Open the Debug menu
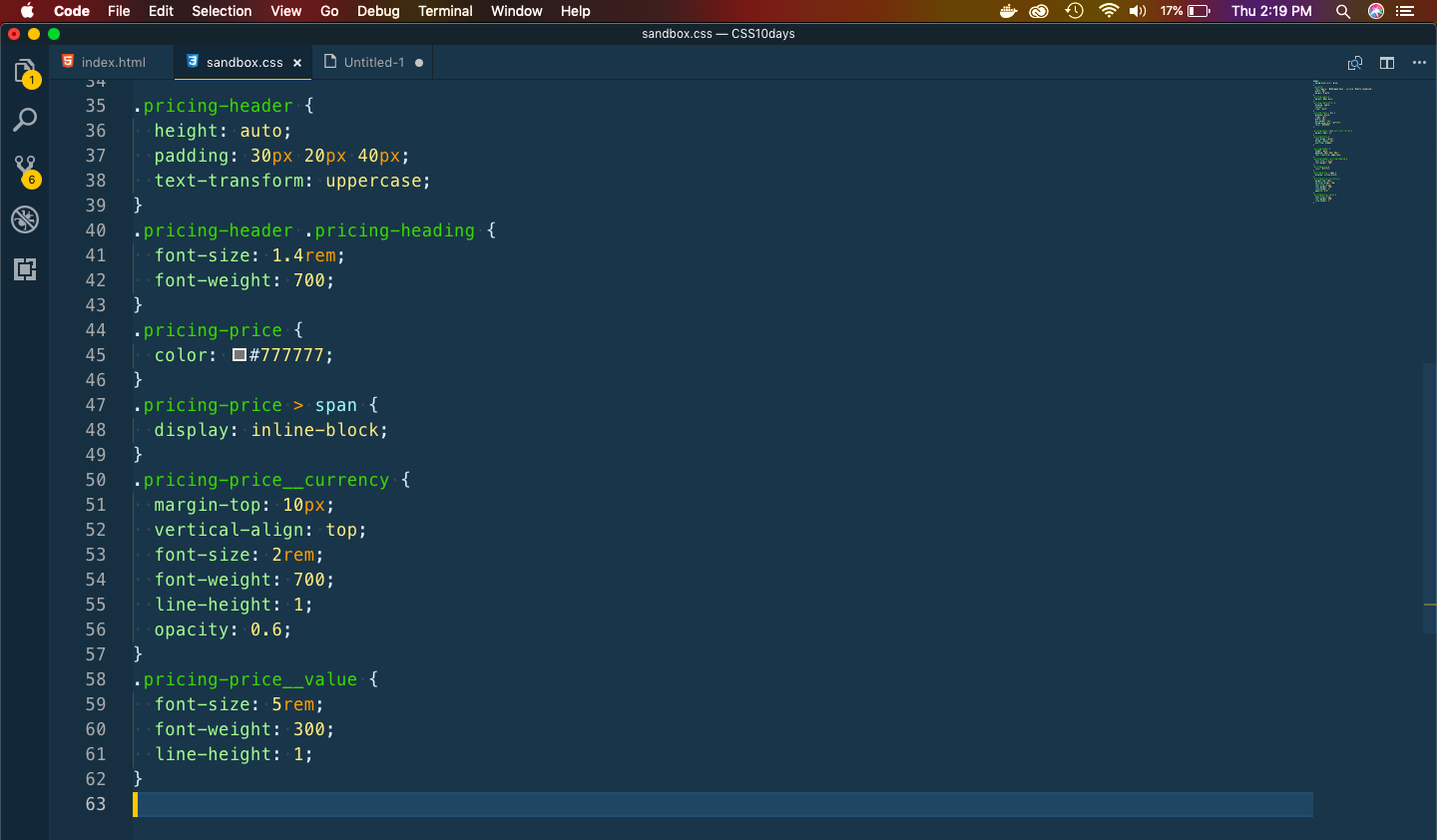 [378, 11]
